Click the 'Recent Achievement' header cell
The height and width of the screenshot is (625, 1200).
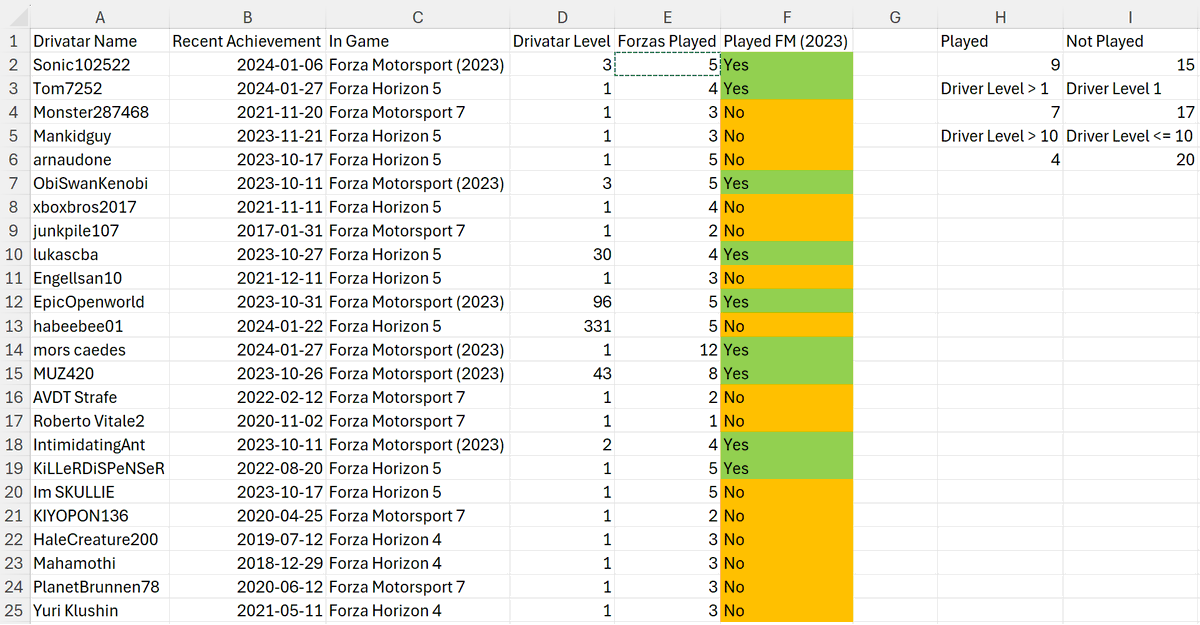point(248,41)
